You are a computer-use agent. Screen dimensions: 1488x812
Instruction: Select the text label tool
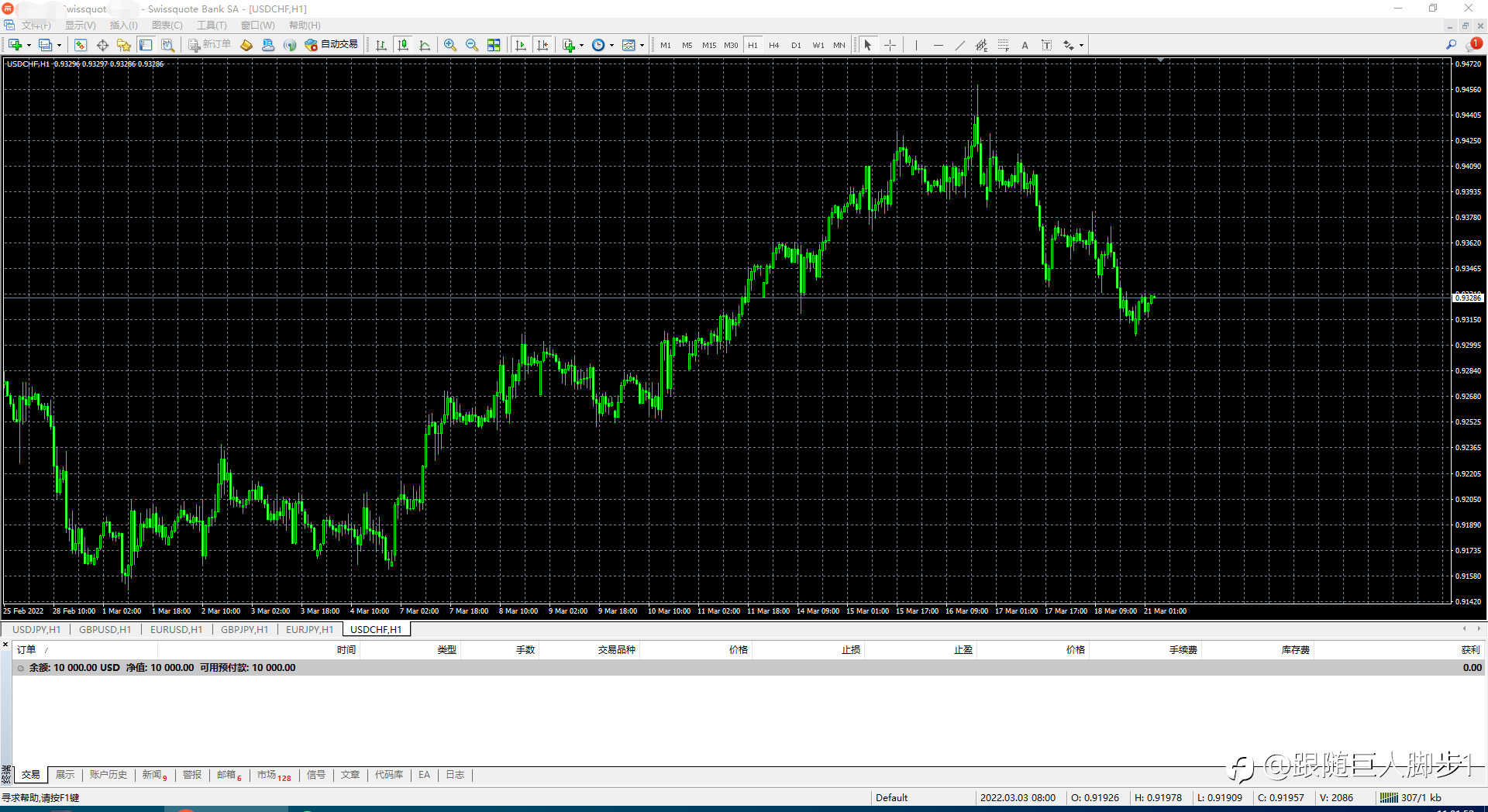pos(1046,45)
